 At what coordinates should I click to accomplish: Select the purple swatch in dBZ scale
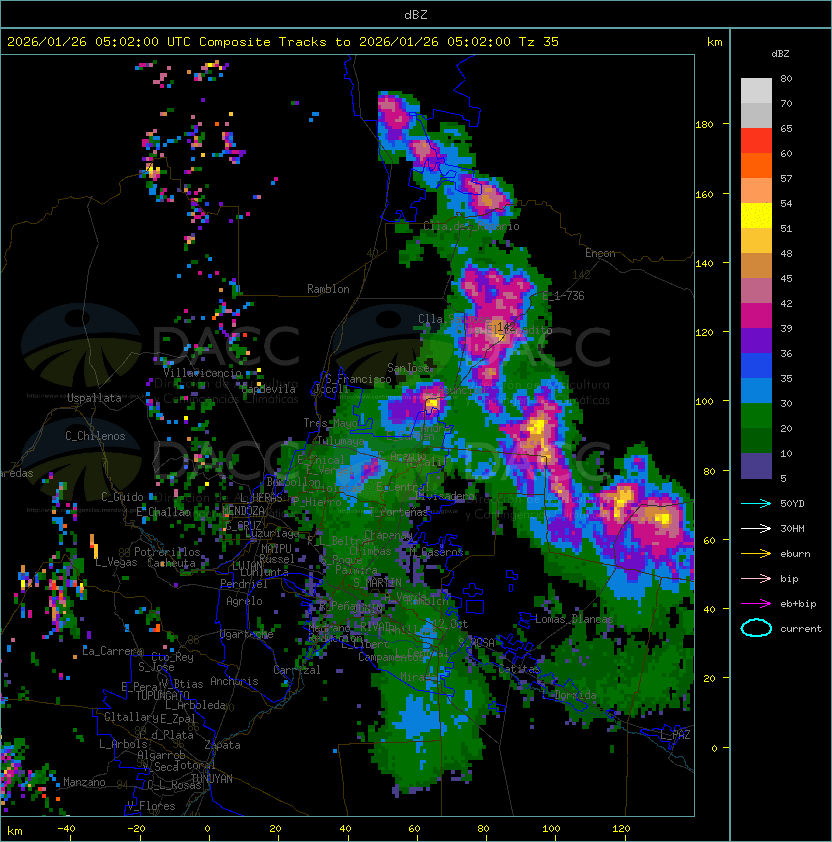point(756,340)
